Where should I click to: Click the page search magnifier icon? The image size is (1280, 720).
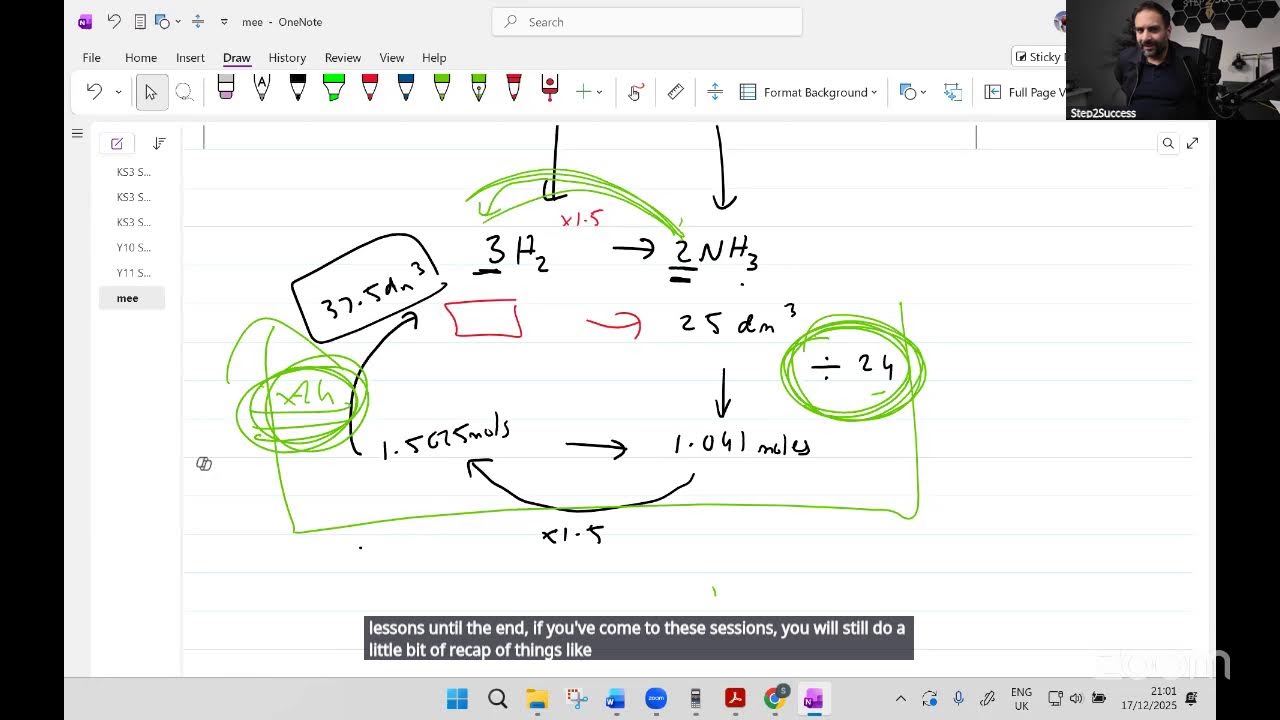click(1168, 143)
